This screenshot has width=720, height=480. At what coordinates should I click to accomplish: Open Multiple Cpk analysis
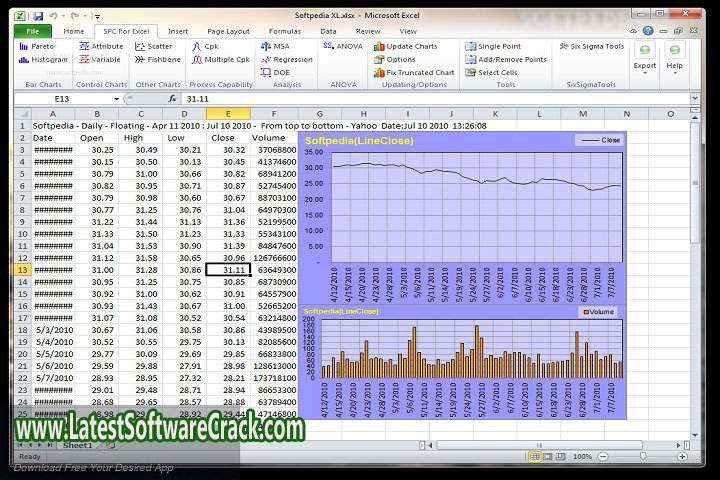(x=221, y=60)
